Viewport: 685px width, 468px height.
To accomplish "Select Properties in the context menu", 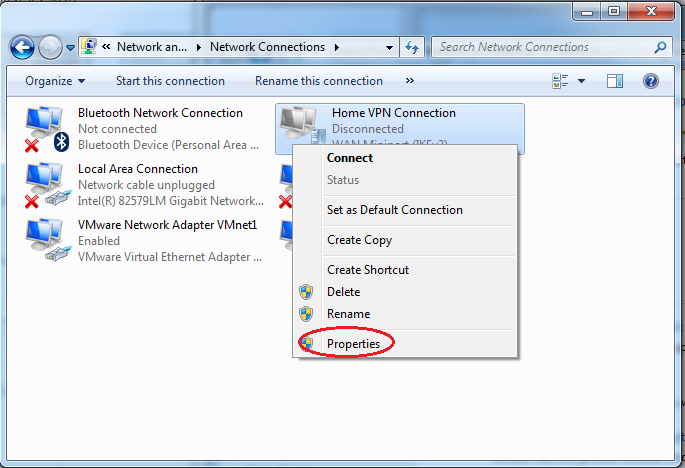I will tap(353, 344).
